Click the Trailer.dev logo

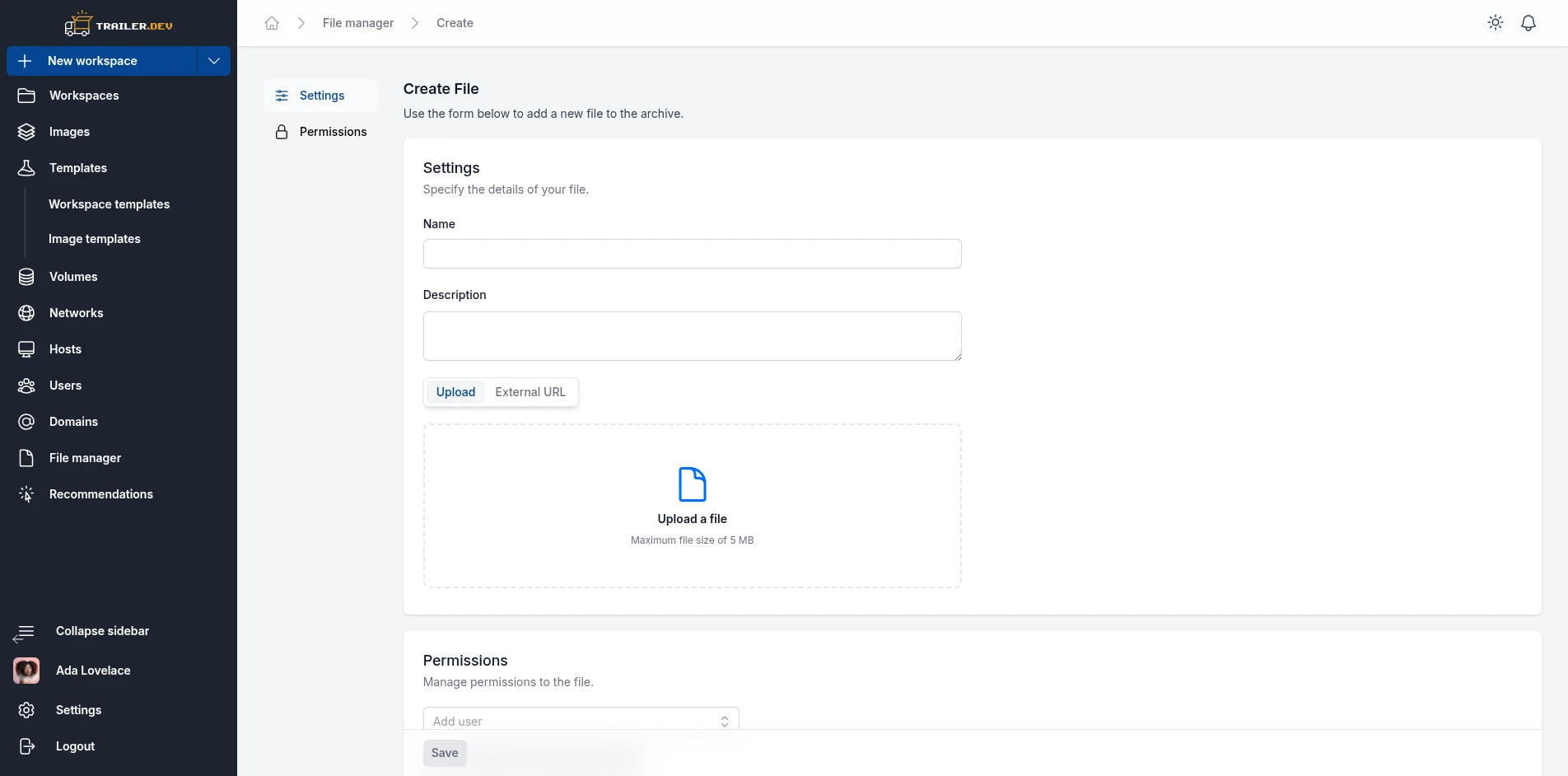[x=119, y=24]
